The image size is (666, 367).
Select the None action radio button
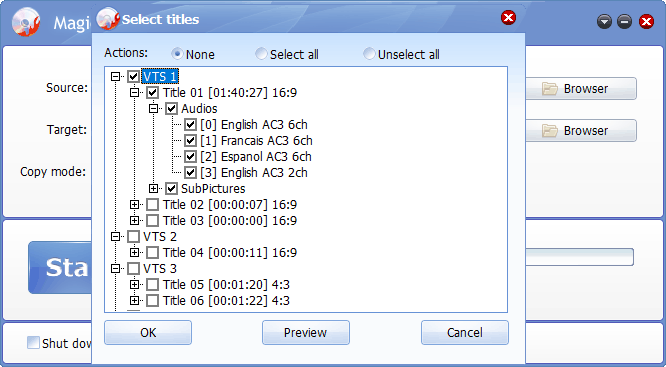pyautogui.click(x=177, y=54)
